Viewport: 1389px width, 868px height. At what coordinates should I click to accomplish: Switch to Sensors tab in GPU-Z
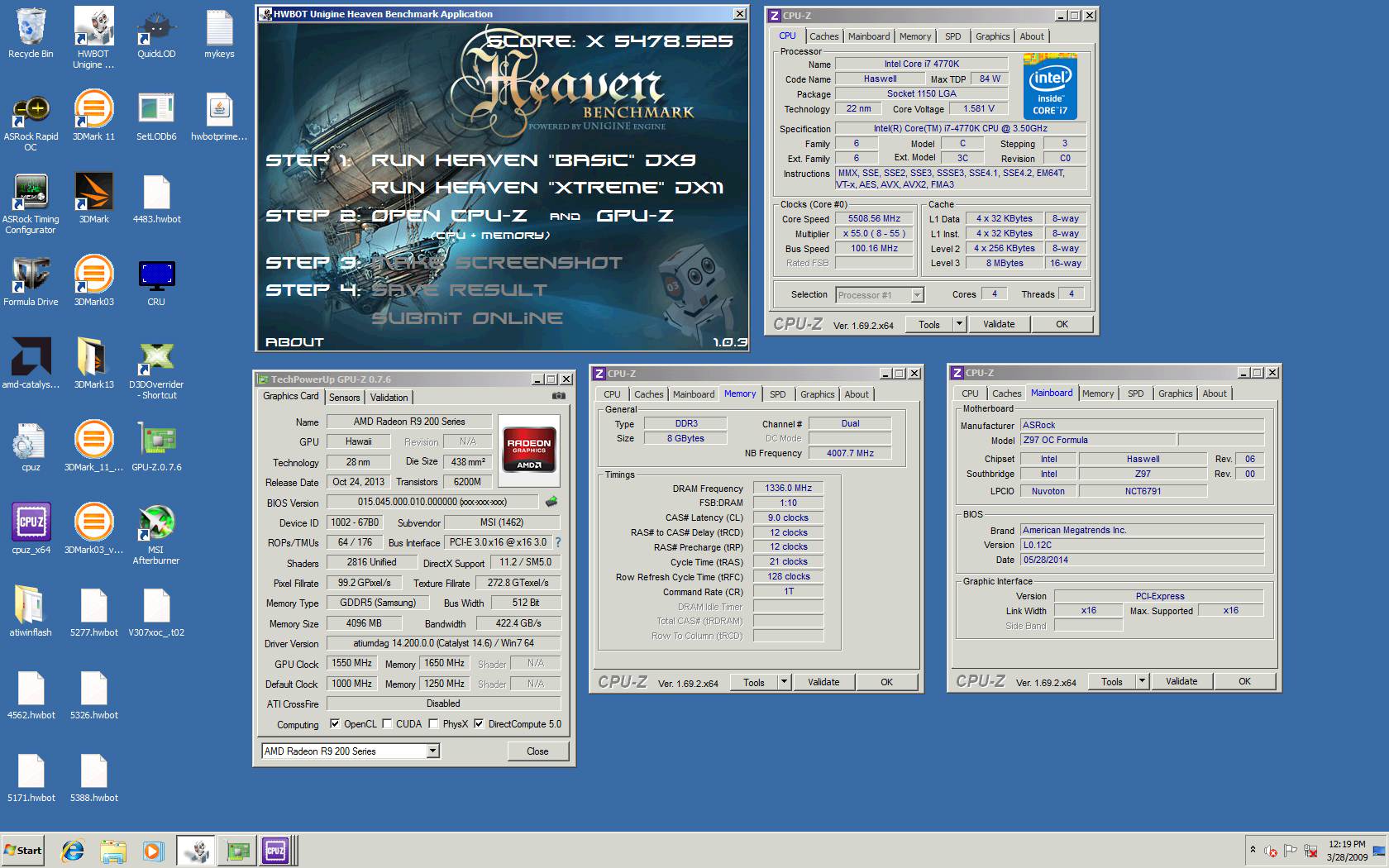(345, 398)
